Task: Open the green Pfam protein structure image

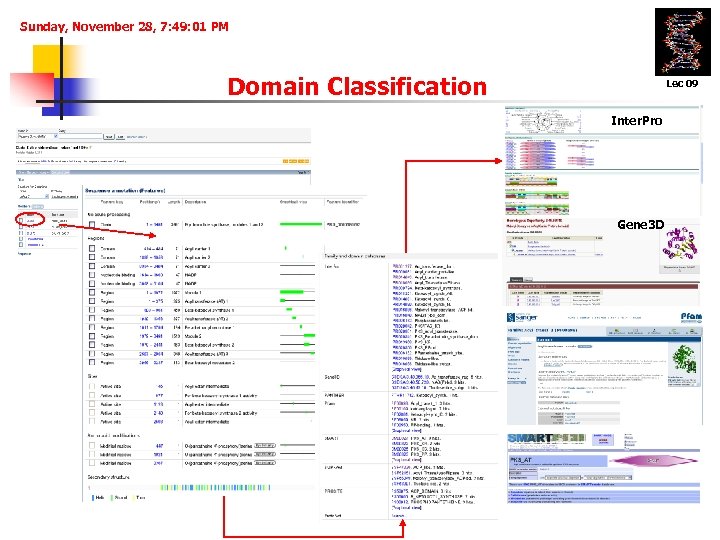Action: 684,358
